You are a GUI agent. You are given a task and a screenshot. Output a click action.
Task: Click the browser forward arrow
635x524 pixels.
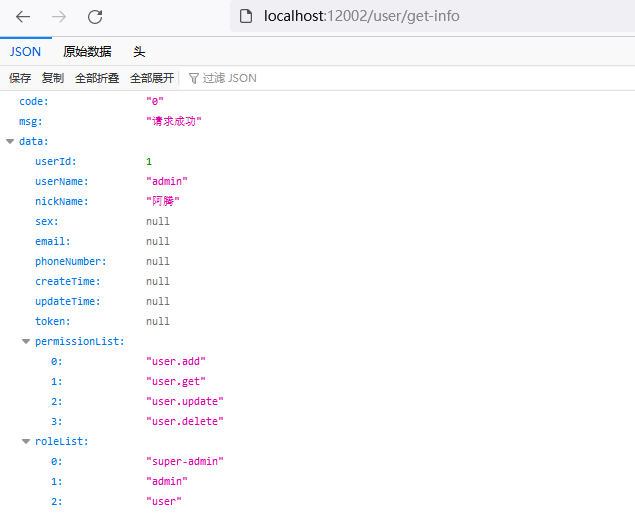(59, 17)
